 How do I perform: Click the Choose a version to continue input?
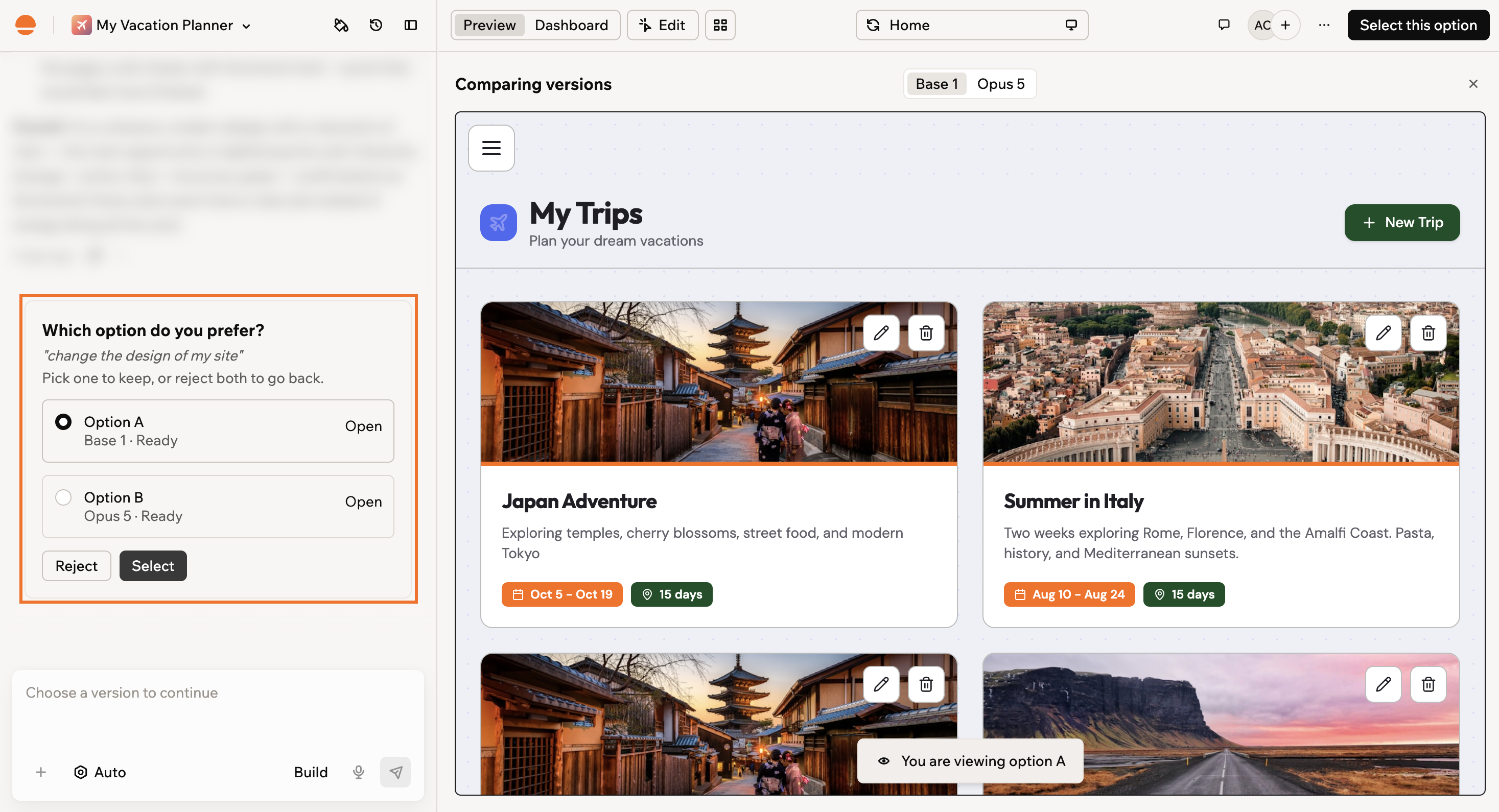point(218,692)
